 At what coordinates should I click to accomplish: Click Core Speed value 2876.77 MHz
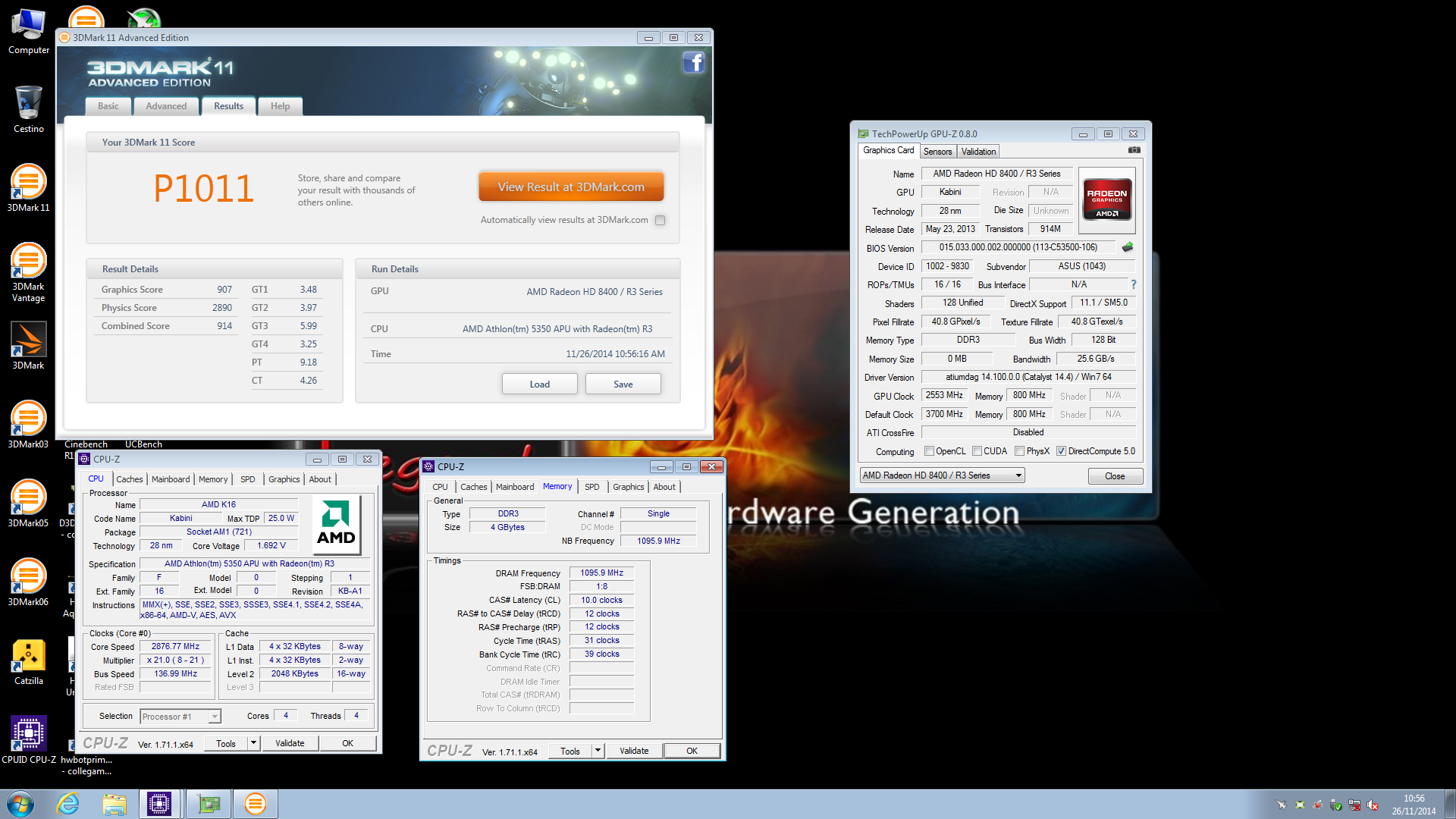tap(175, 647)
